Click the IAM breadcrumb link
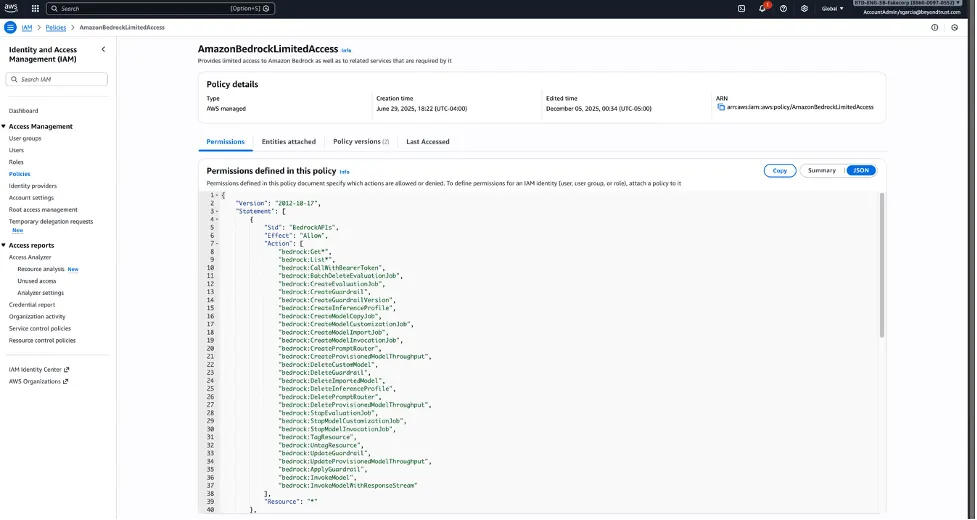977x520 pixels. point(27,28)
